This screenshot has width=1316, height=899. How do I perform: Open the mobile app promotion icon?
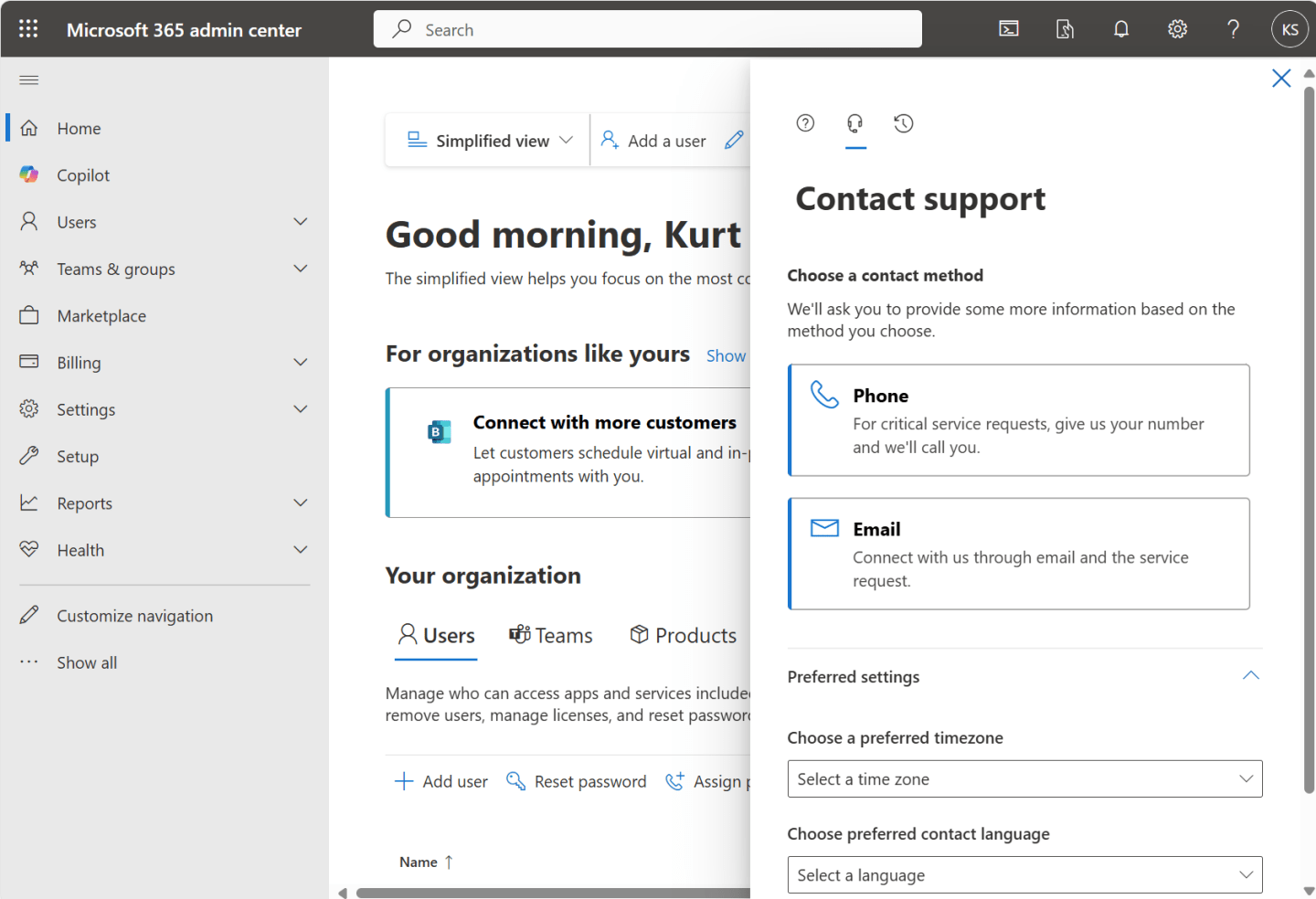tap(1064, 28)
